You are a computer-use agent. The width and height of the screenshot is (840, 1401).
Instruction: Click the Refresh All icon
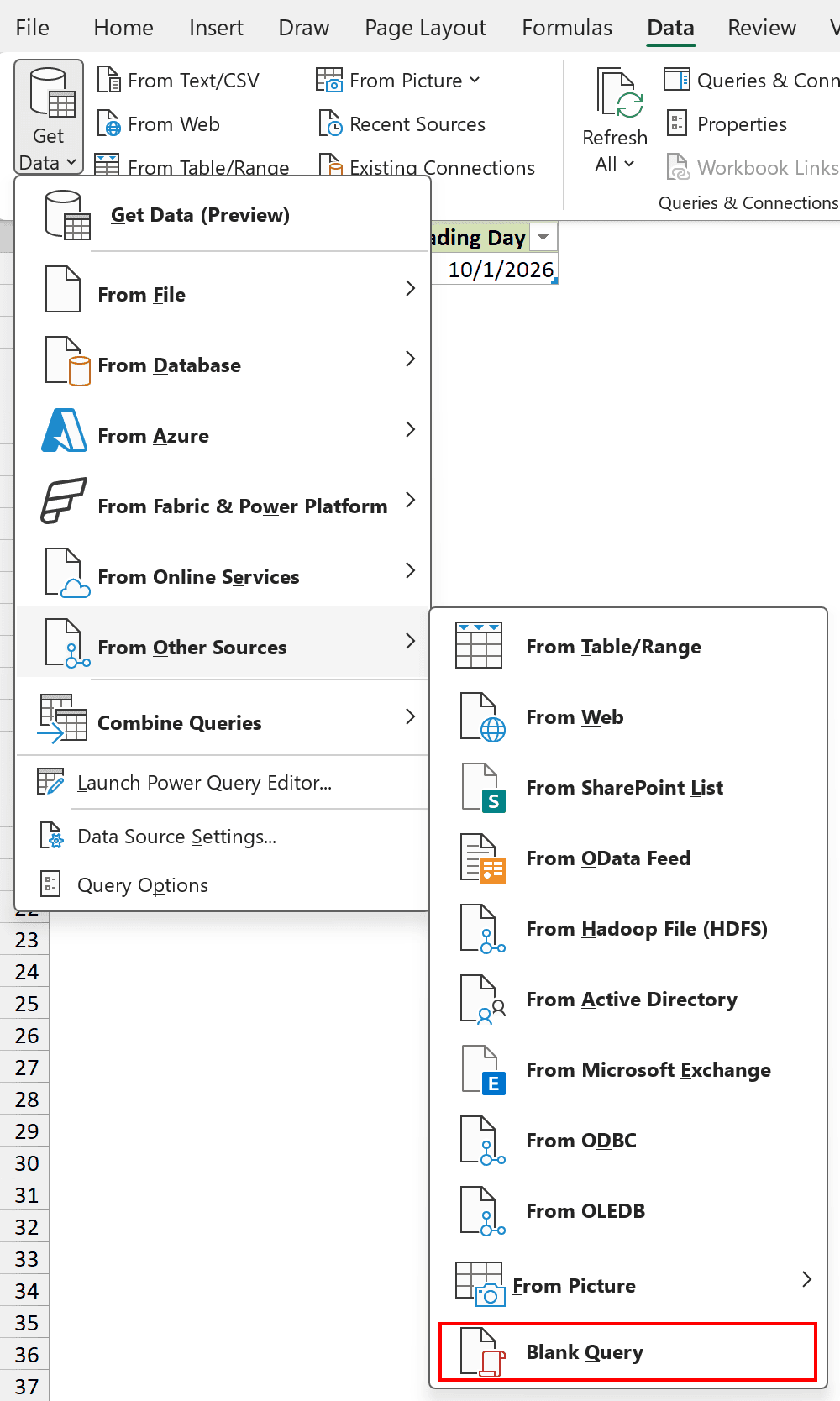(x=620, y=93)
